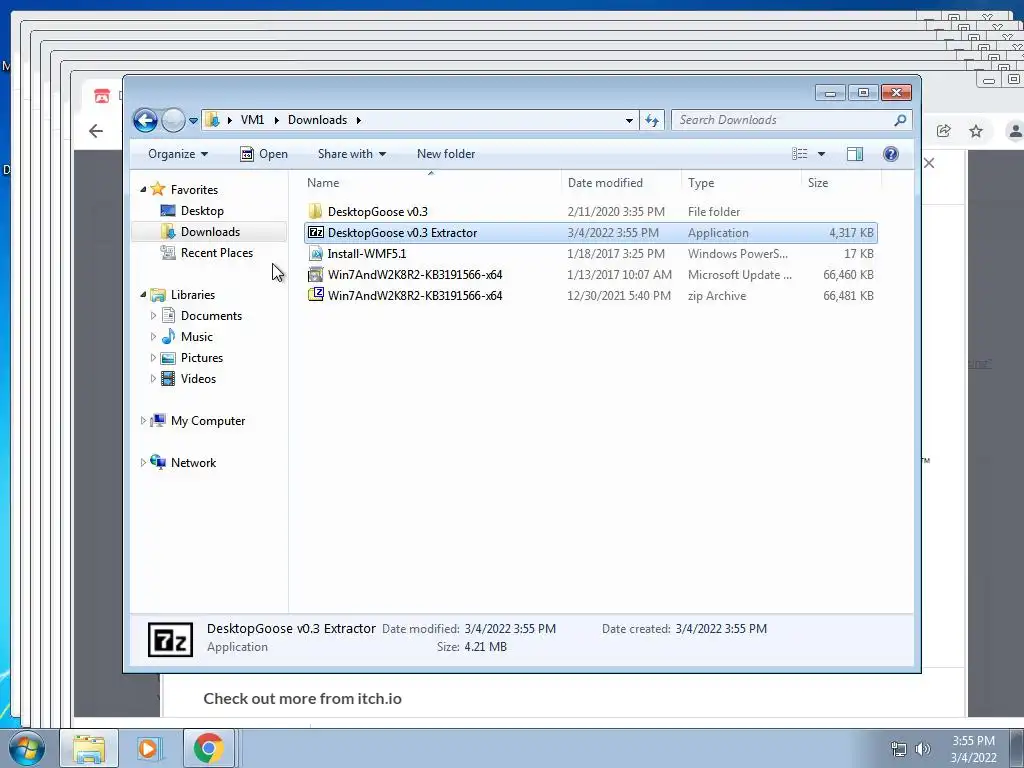The height and width of the screenshot is (768, 1024).
Task: Select the DesktopGoose v0.3 folder icon
Action: [x=315, y=212]
